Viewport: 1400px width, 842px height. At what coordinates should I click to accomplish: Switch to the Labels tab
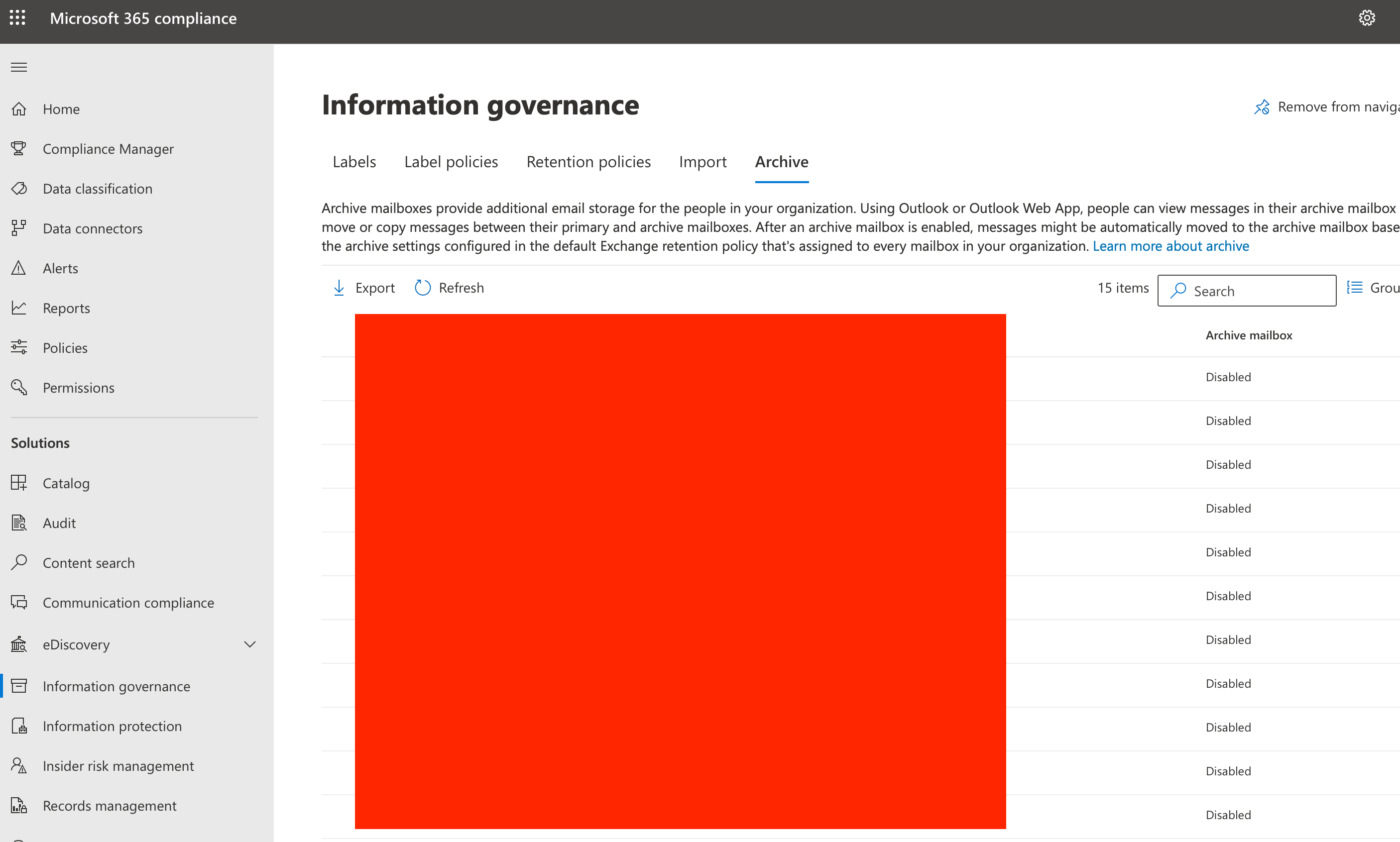tap(354, 162)
